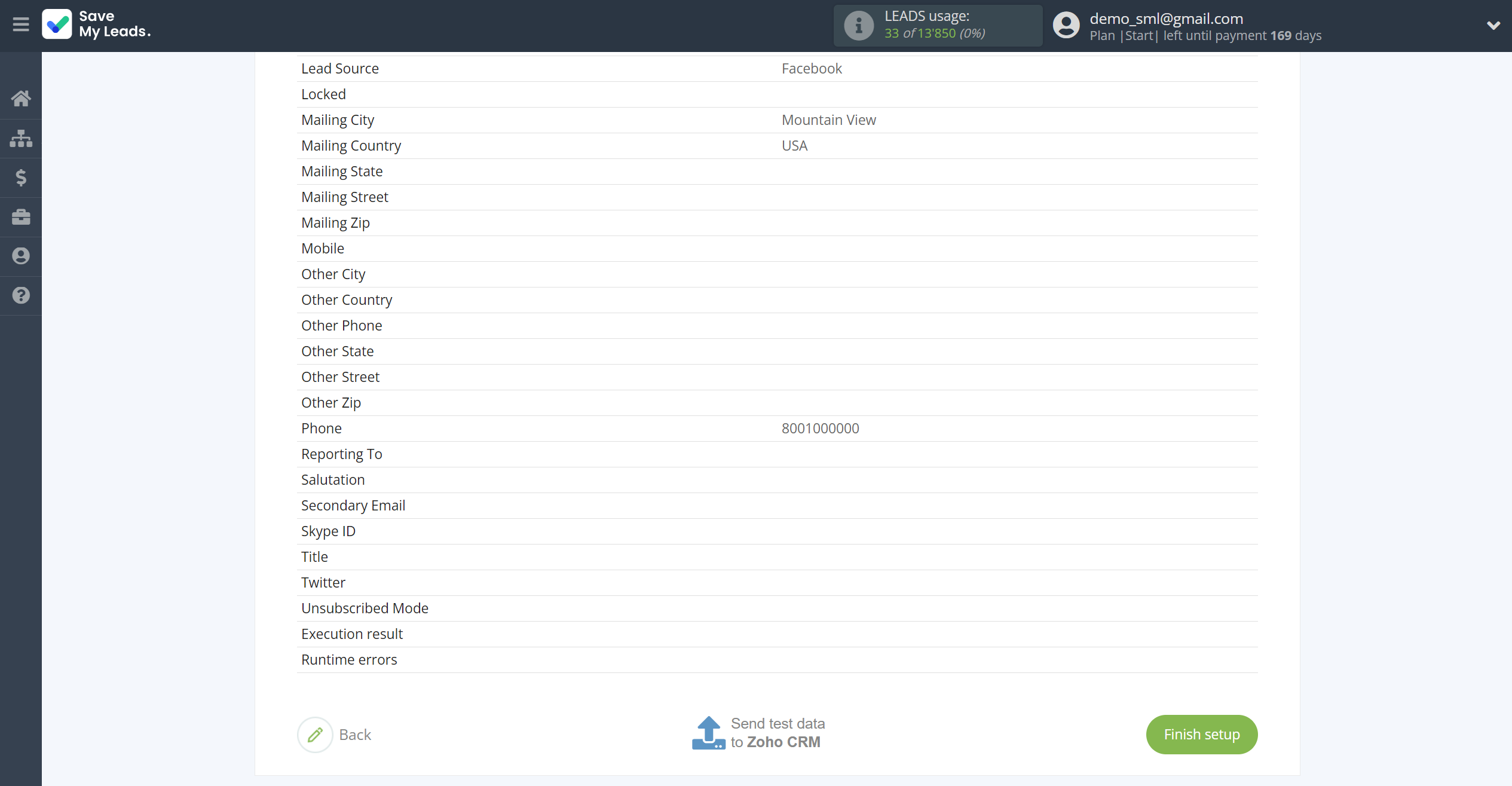Open the hamburger menu
This screenshot has width=1512, height=786.
click(21, 25)
